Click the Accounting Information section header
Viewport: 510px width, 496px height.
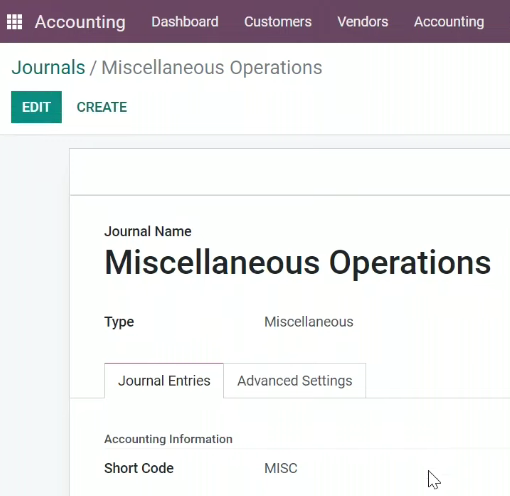tap(168, 439)
